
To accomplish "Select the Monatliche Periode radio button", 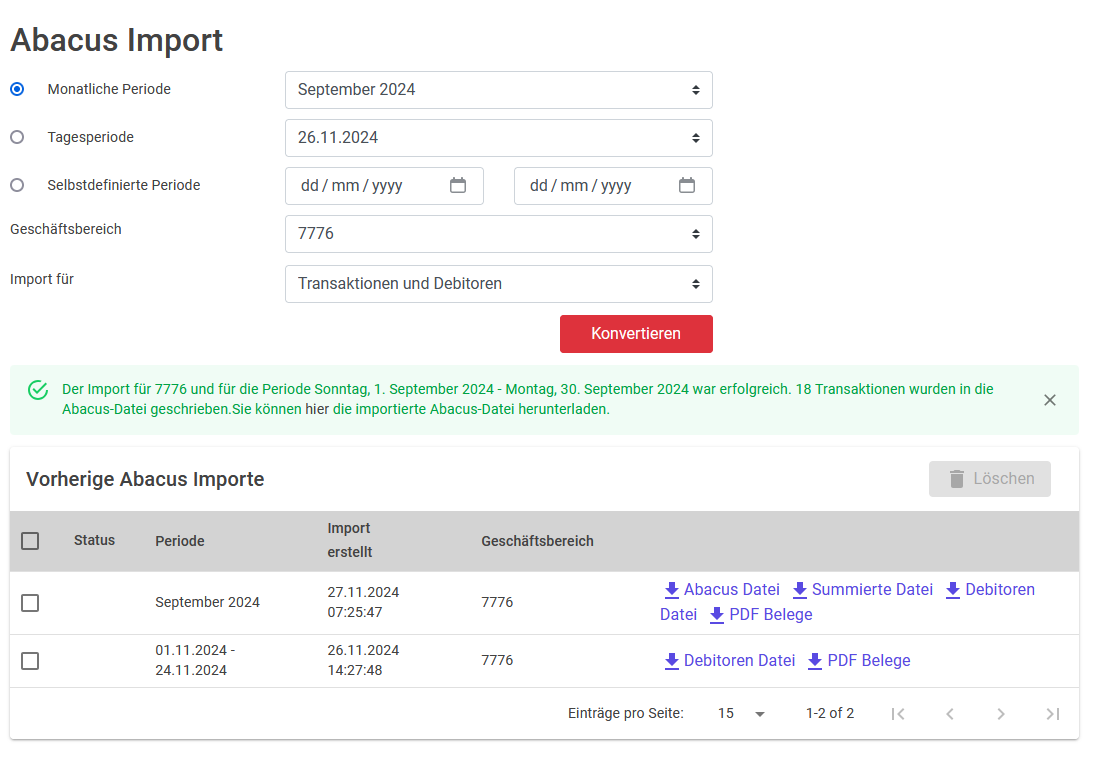I will tap(18, 90).
